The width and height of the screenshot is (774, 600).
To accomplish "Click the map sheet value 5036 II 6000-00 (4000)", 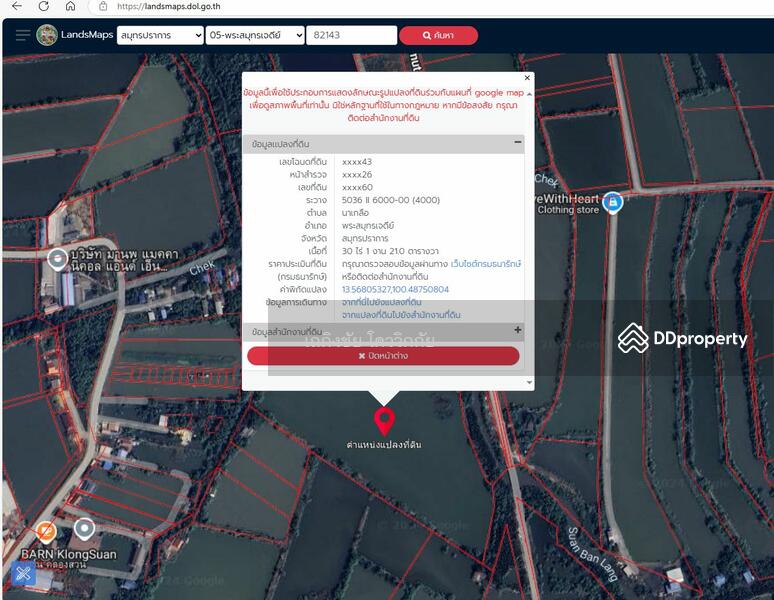I will [390, 200].
